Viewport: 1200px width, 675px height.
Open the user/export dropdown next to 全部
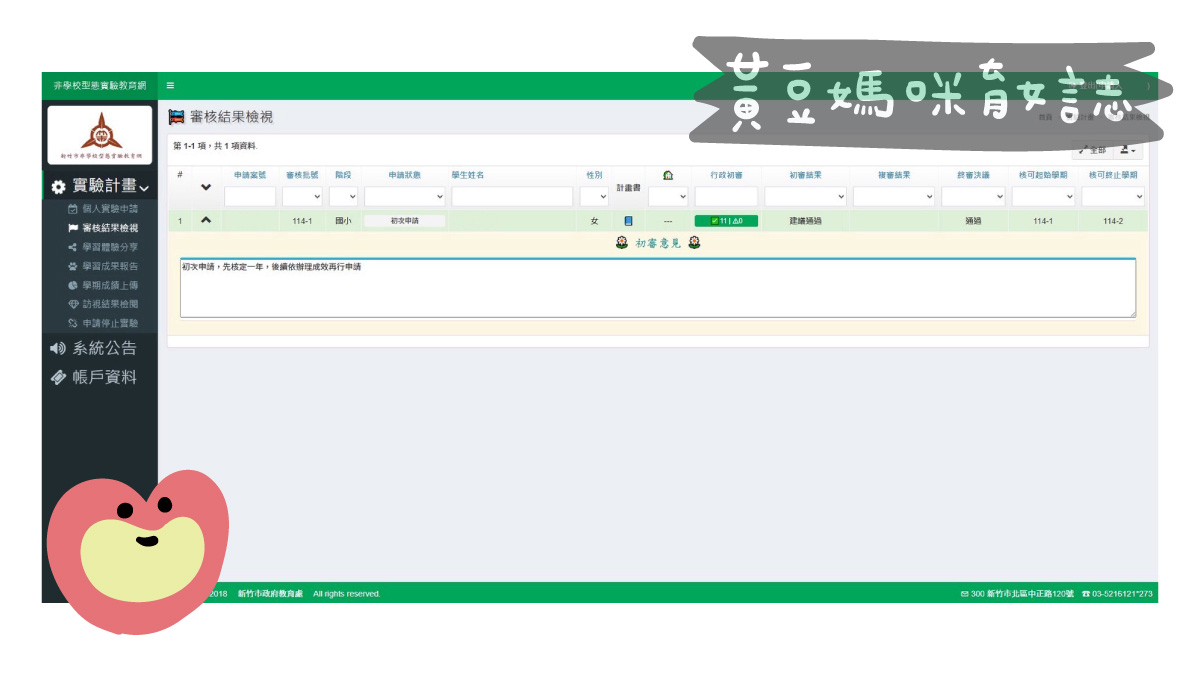[x=1128, y=150]
